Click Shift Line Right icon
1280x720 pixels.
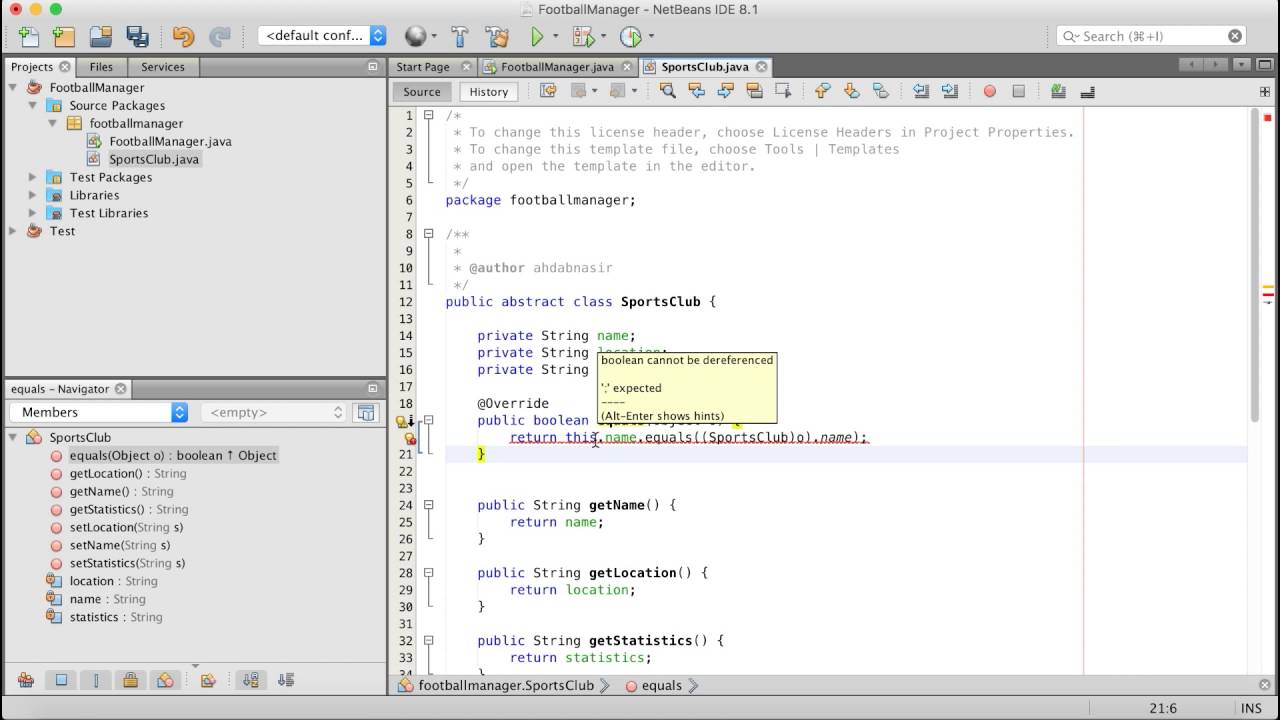pyautogui.click(x=950, y=91)
